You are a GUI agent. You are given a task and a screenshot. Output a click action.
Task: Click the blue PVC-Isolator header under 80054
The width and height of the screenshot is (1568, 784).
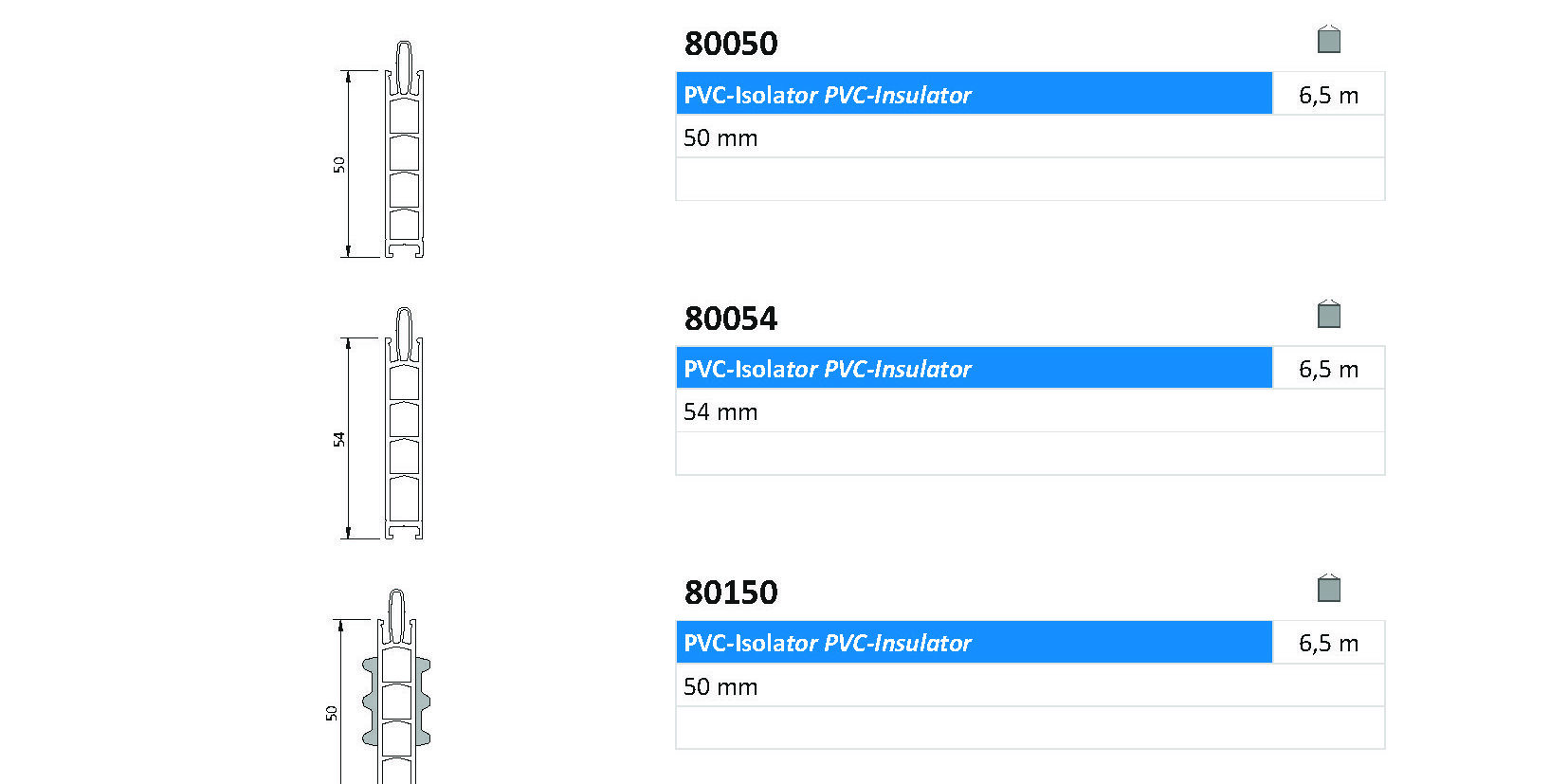(x=974, y=368)
